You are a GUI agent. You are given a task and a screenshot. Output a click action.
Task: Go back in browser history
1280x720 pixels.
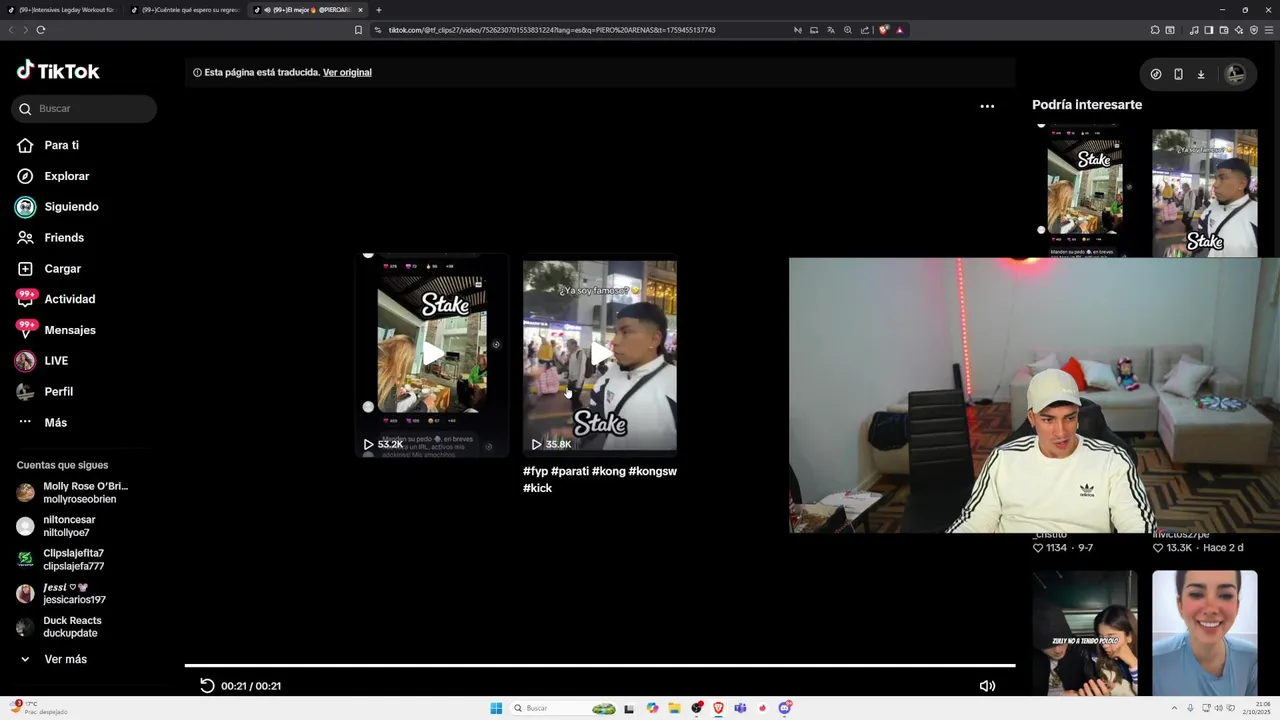tap(11, 30)
